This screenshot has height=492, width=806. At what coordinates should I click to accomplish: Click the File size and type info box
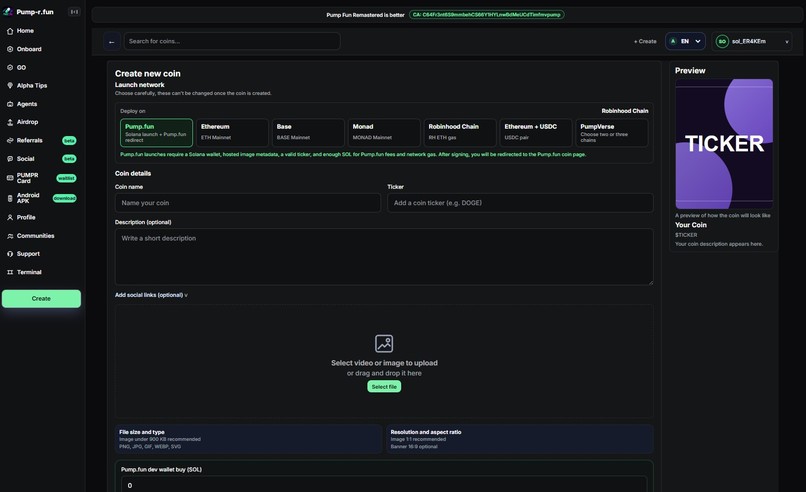[248, 439]
